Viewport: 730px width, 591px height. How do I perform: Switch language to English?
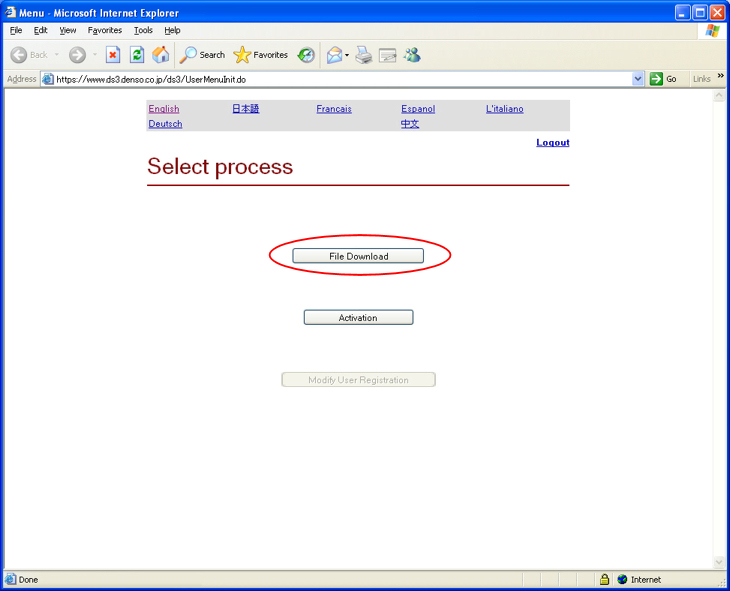tap(164, 109)
